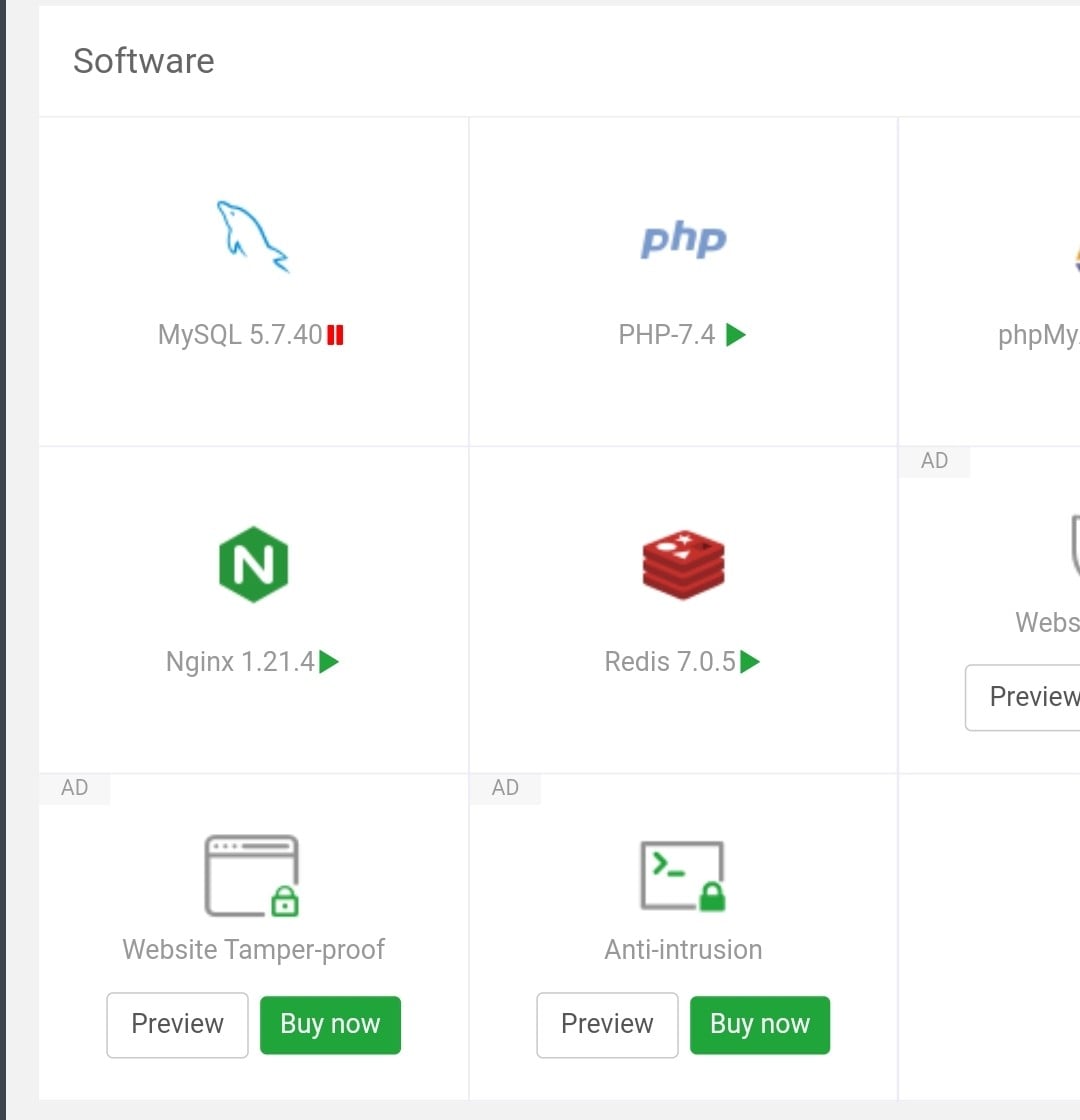Preview the Anti-intrusion plugin

point(607,1024)
